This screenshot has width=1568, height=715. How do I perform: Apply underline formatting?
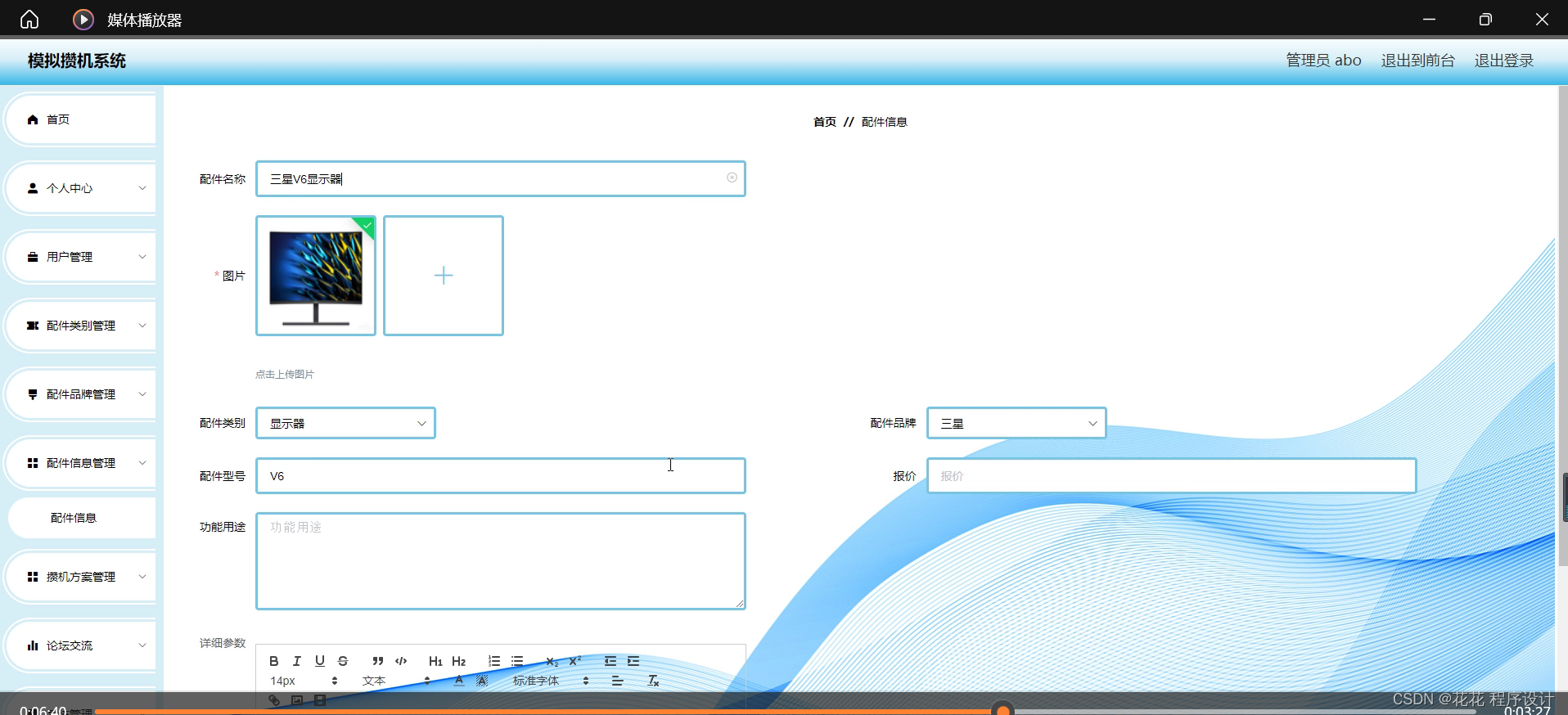click(x=320, y=661)
